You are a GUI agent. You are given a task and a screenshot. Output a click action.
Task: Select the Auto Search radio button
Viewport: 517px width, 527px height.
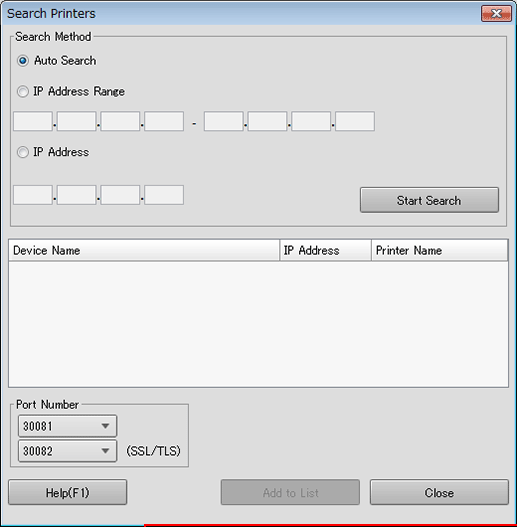[23, 61]
